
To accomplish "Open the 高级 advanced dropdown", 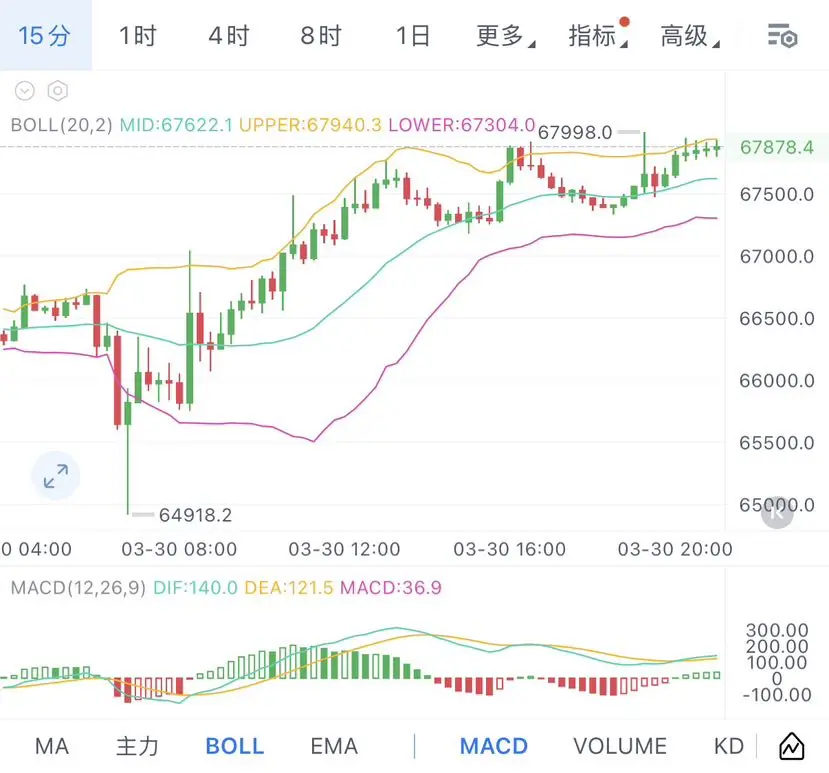I will 688,37.
